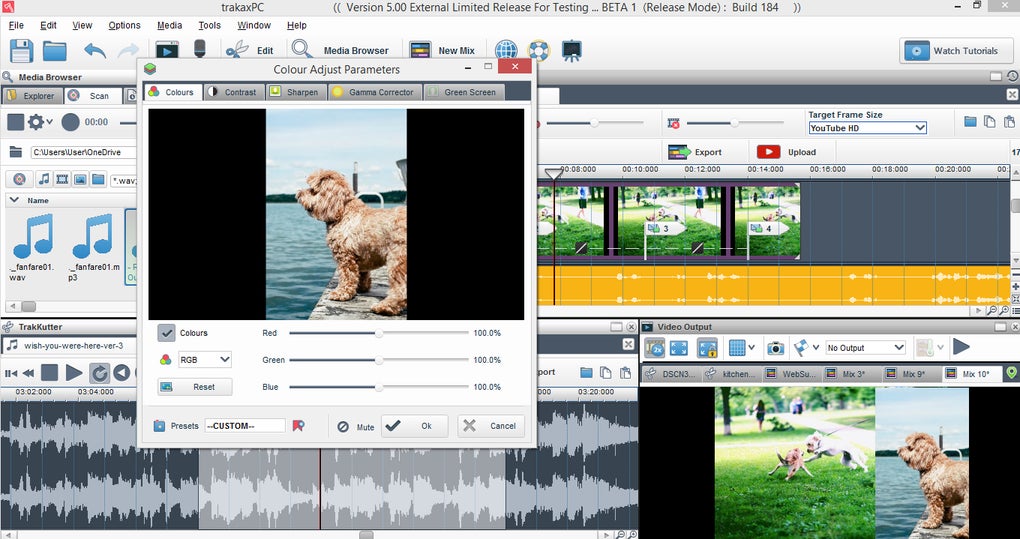Click the C:\Users\User\OneDrive path field
The width and height of the screenshot is (1020, 539).
click(83, 152)
